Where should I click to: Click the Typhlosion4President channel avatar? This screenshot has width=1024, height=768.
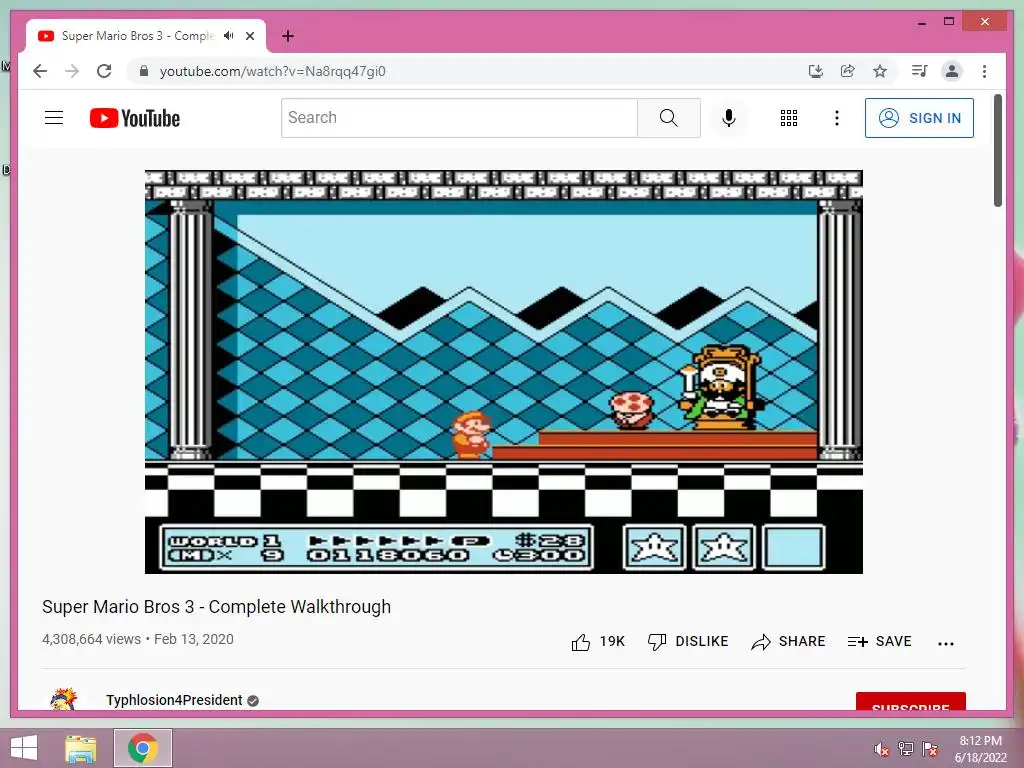[x=63, y=699]
